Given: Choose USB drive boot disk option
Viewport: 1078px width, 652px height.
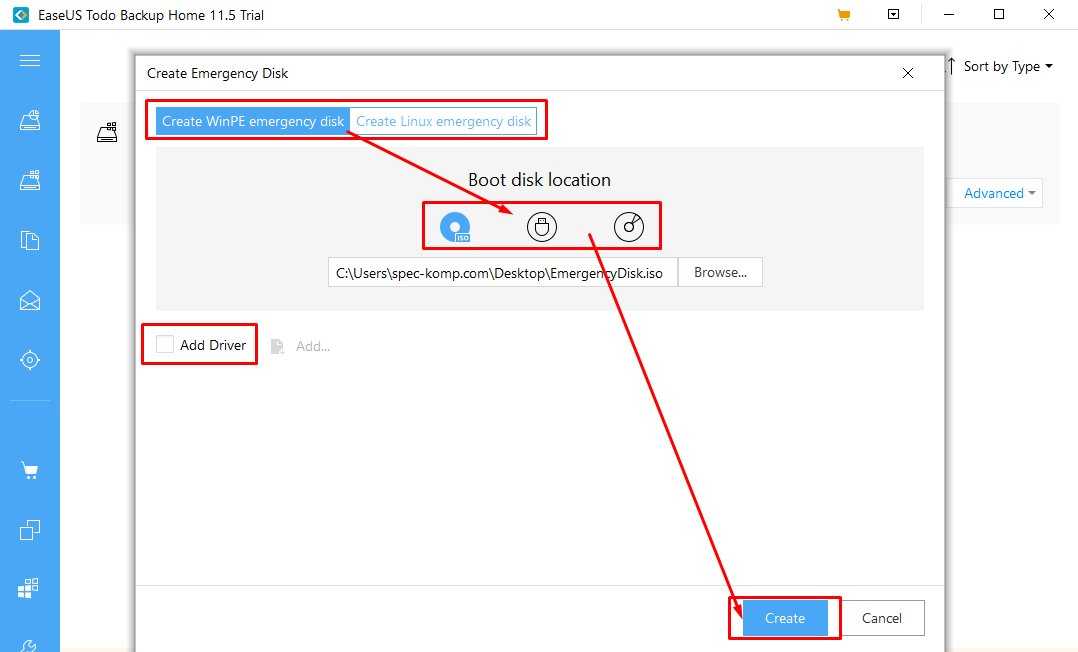Looking at the screenshot, I should pyautogui.click(x=541, y=228).
